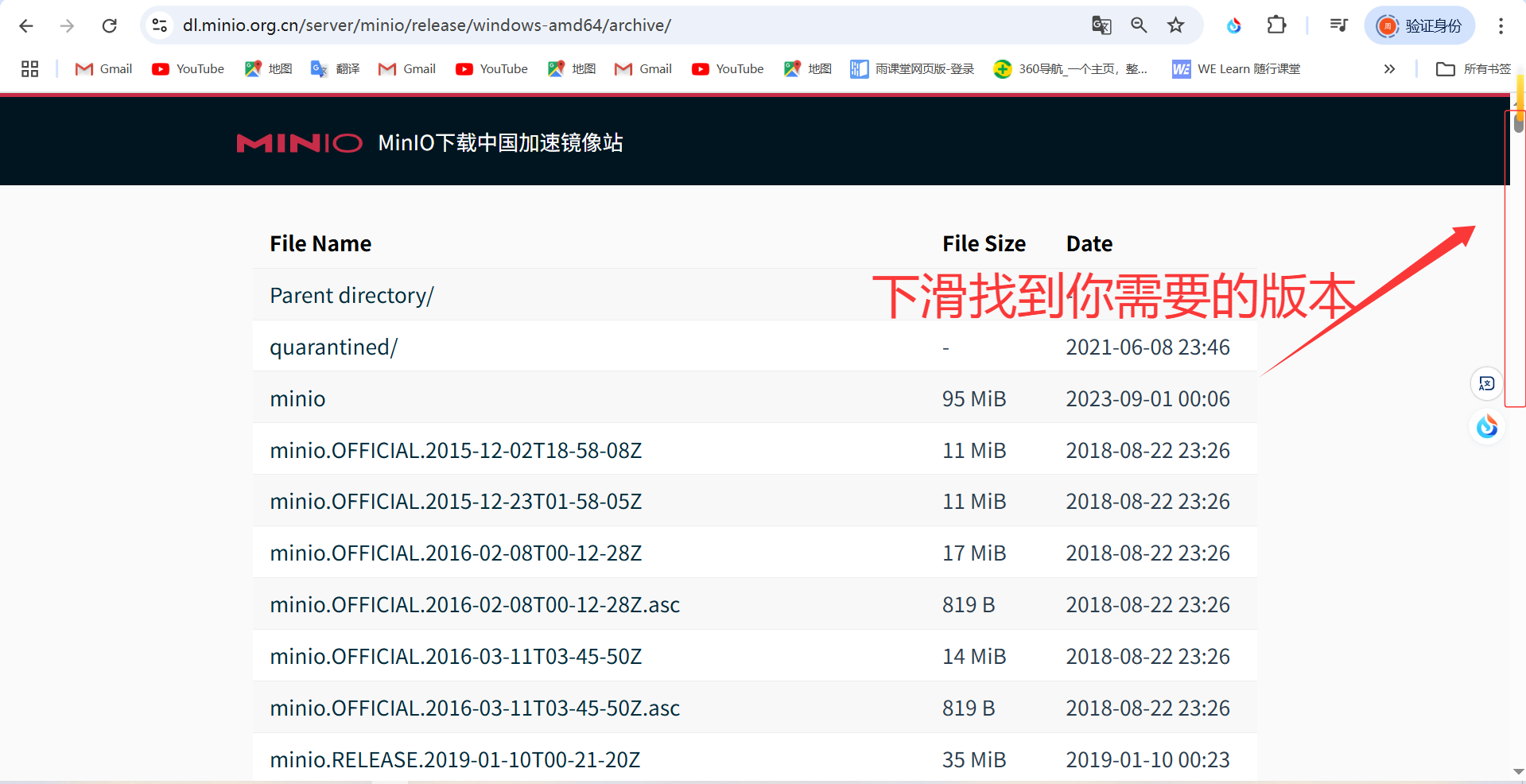This screenshot has height=784, width=1526.
Task: Click the Google Translate page icon
Action: tap(1101, 25)
